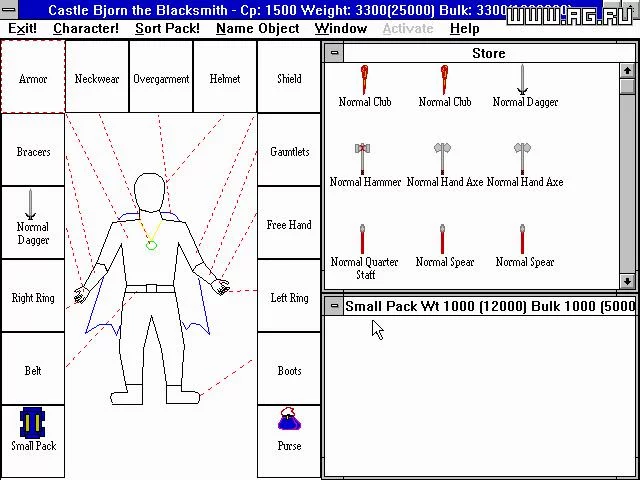Select the Normal Hammer icon in Store
Image resolution: width=640 pixels, height=480 pixels.
[362, 158]
